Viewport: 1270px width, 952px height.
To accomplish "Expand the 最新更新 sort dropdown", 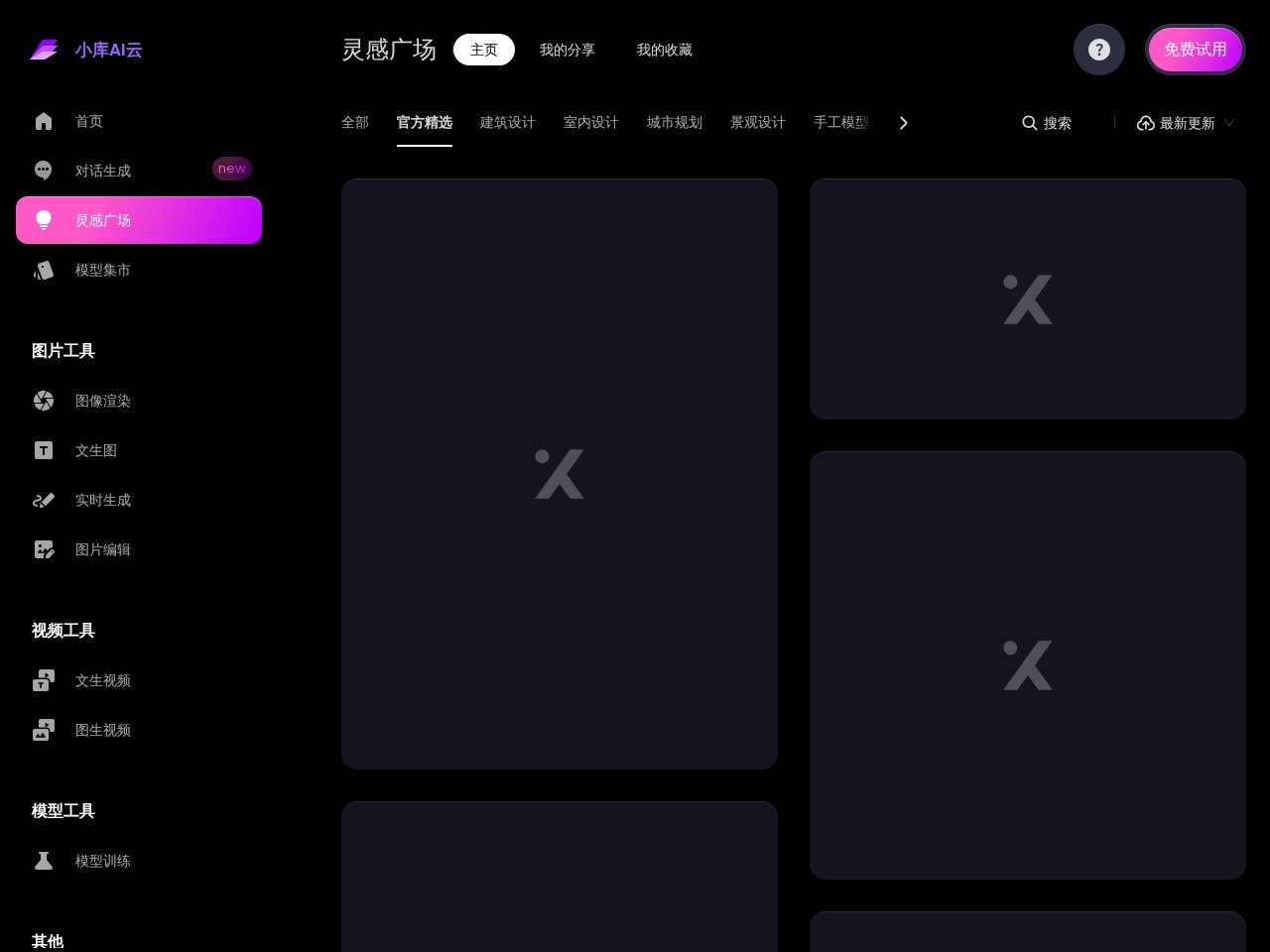I will (x=1186, y=123).
